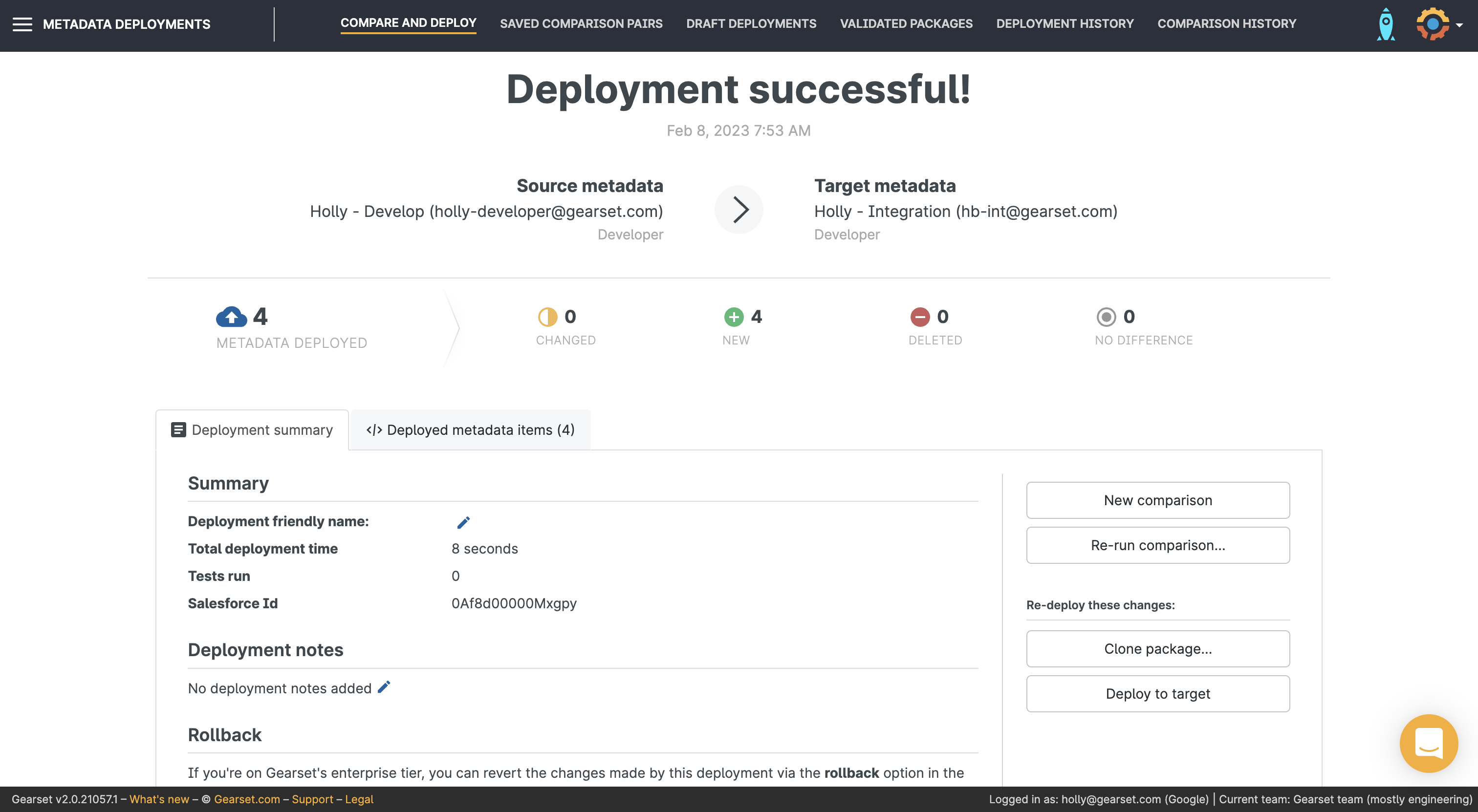Click the Deploy to target button

[1158, 694]
